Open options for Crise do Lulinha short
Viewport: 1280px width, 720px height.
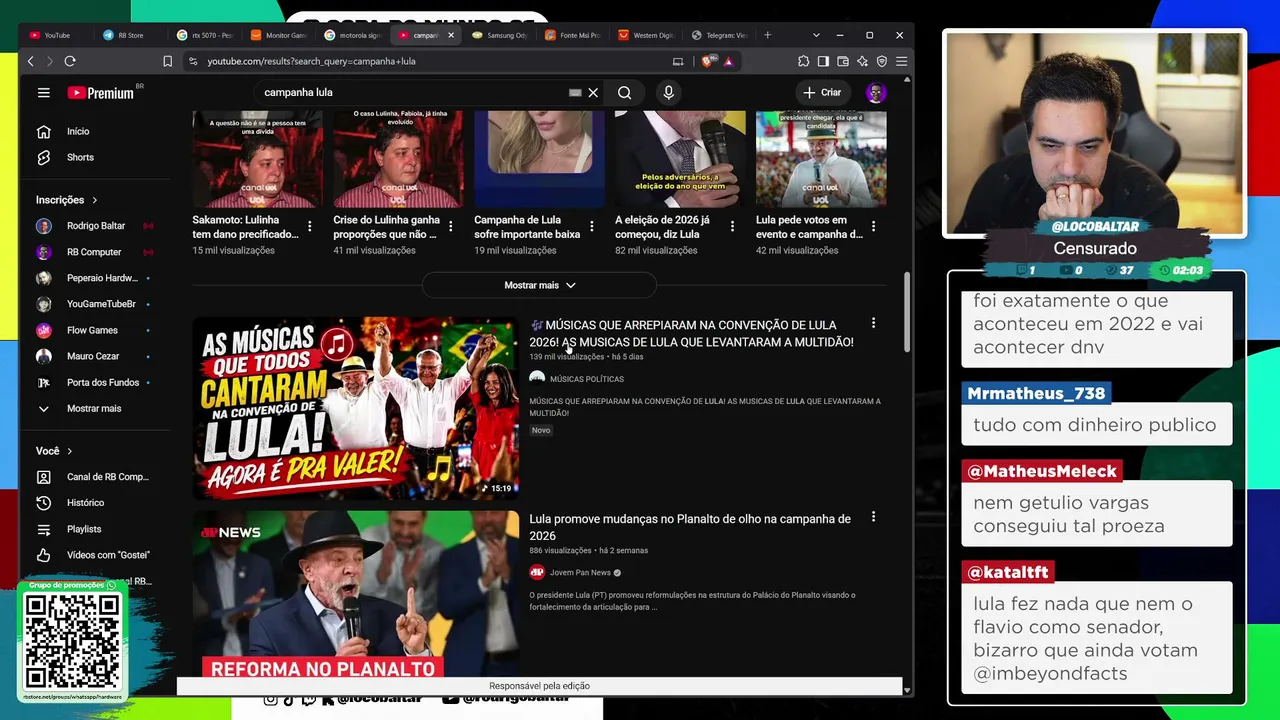pos(451,226)
